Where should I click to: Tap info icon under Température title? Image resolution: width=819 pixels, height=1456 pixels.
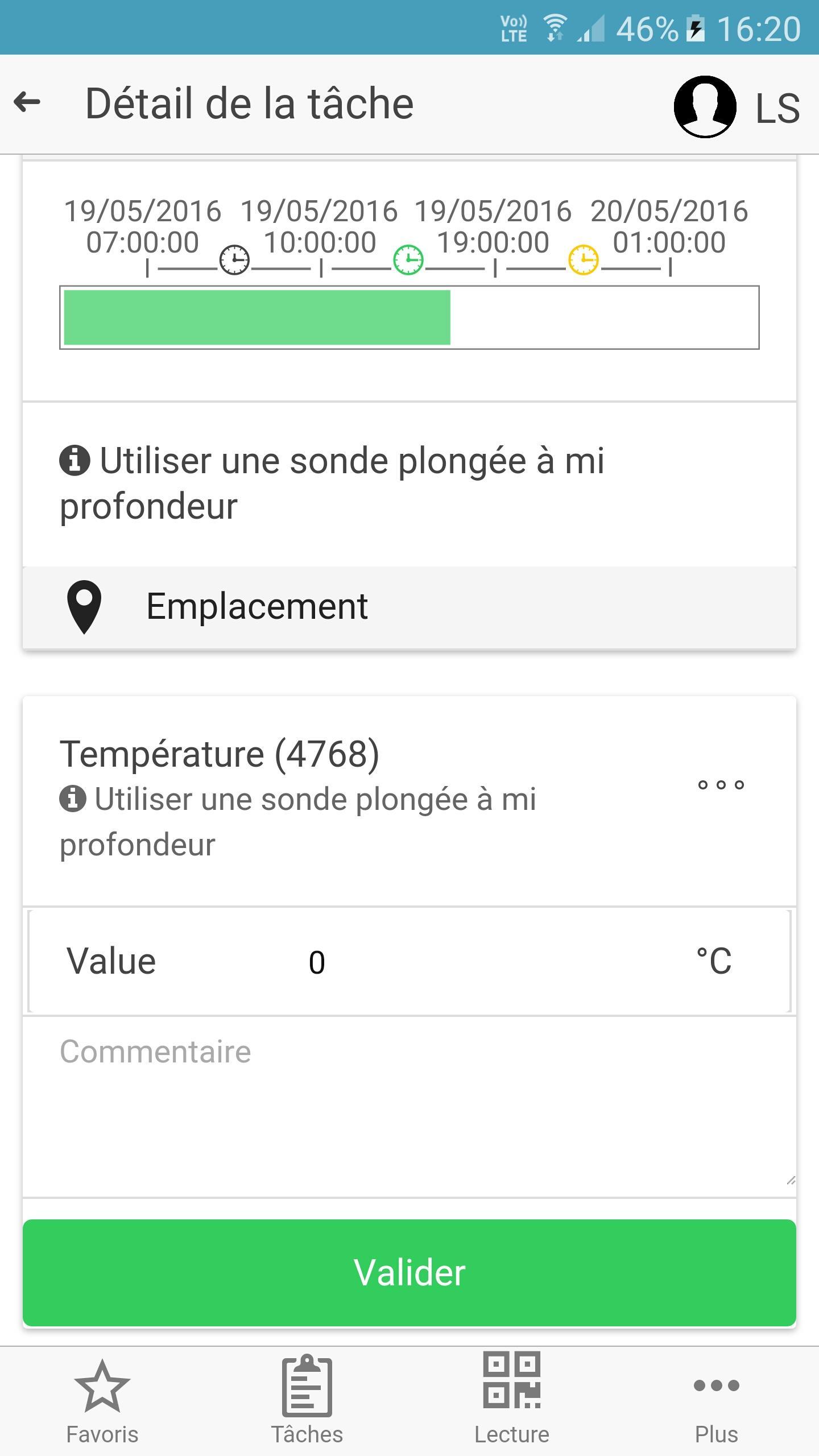click(x=73, y=799)
